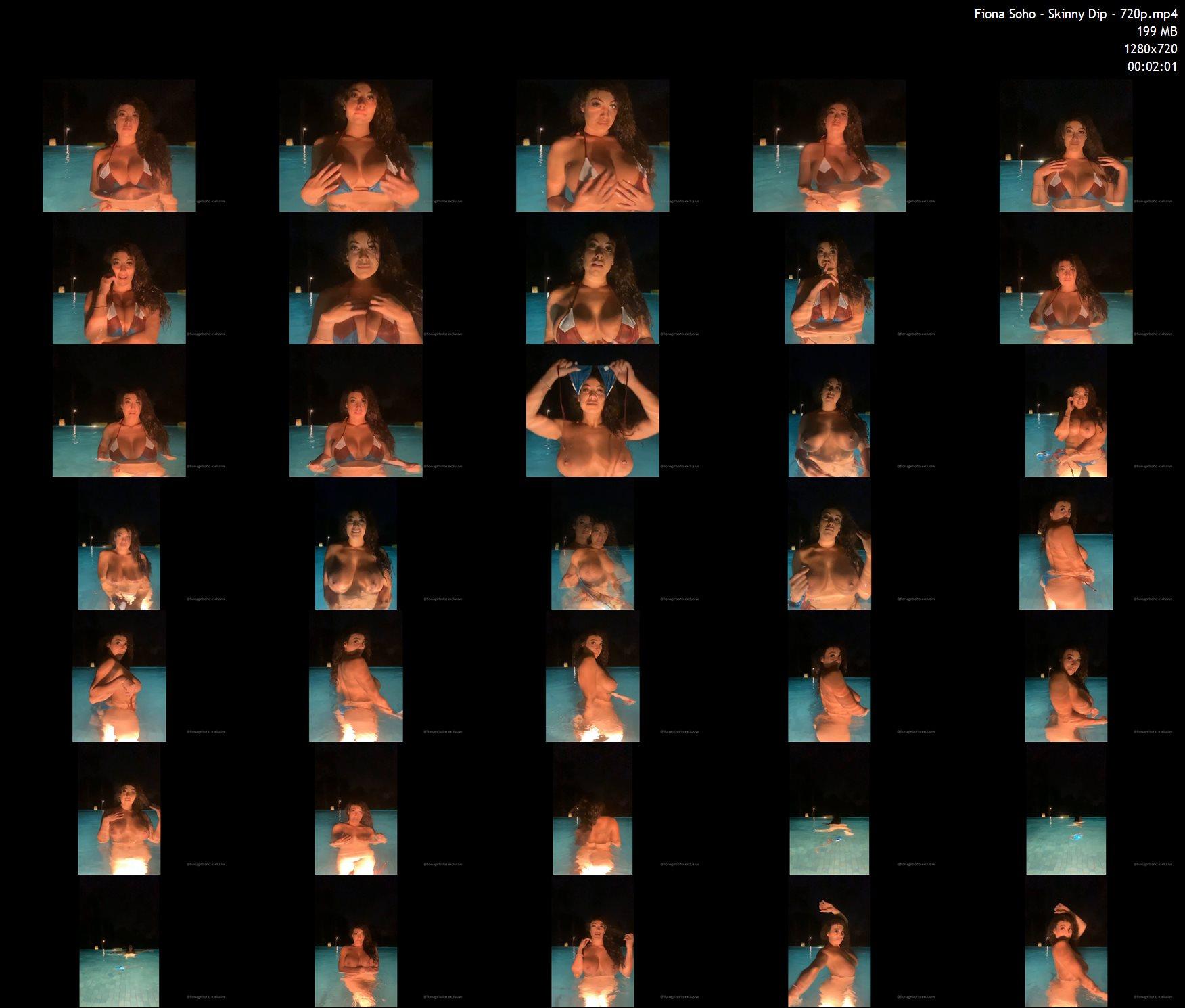This screenshot has width=1185, height=1008.
Task: Select the first thumbnail in the fifth row
Action: click(x=119, y=676)
